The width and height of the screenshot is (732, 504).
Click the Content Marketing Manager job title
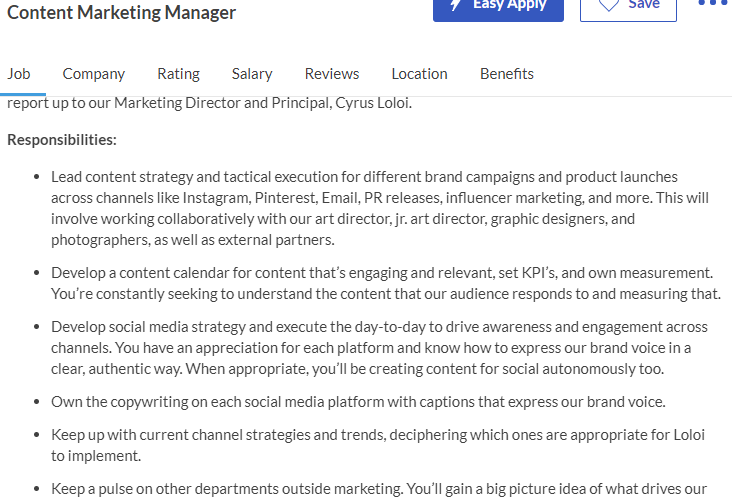coord(121,13)
